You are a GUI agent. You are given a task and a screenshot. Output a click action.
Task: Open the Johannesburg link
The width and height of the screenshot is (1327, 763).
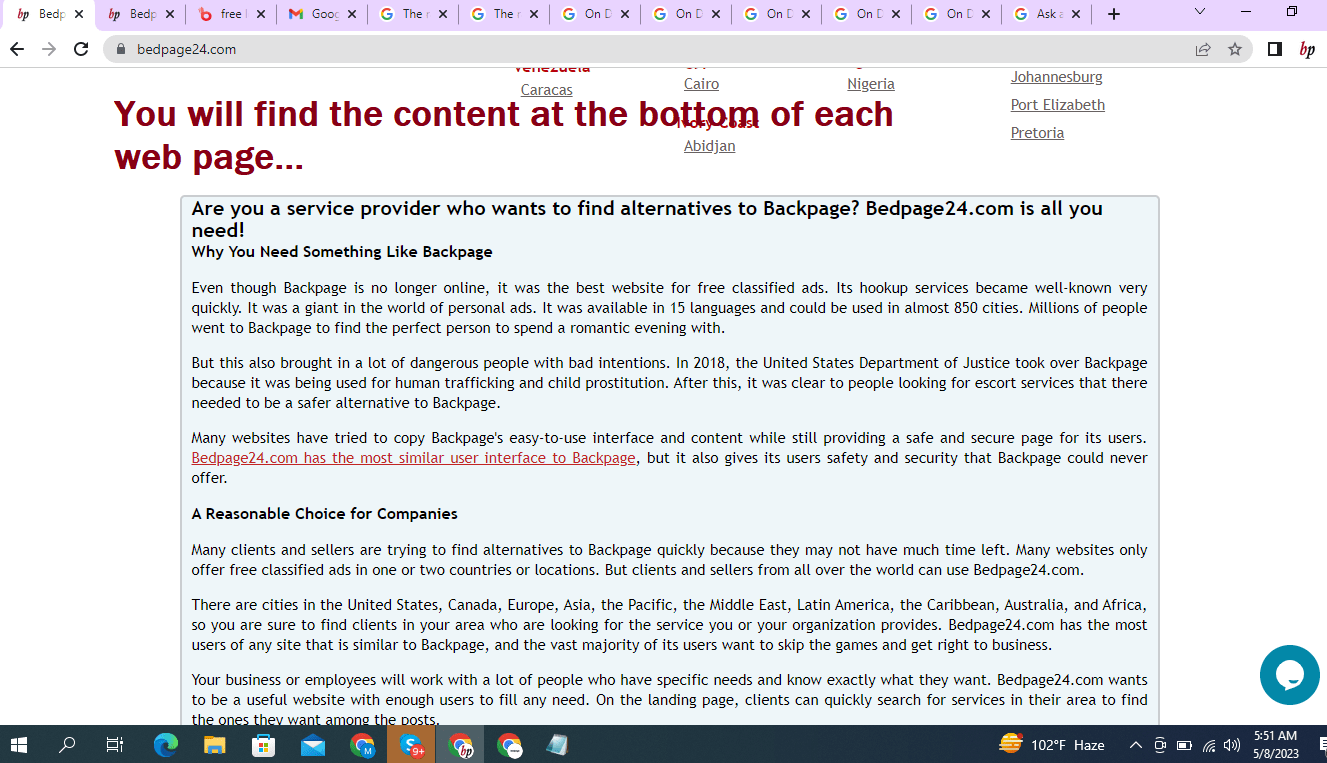coord(1057,77)
